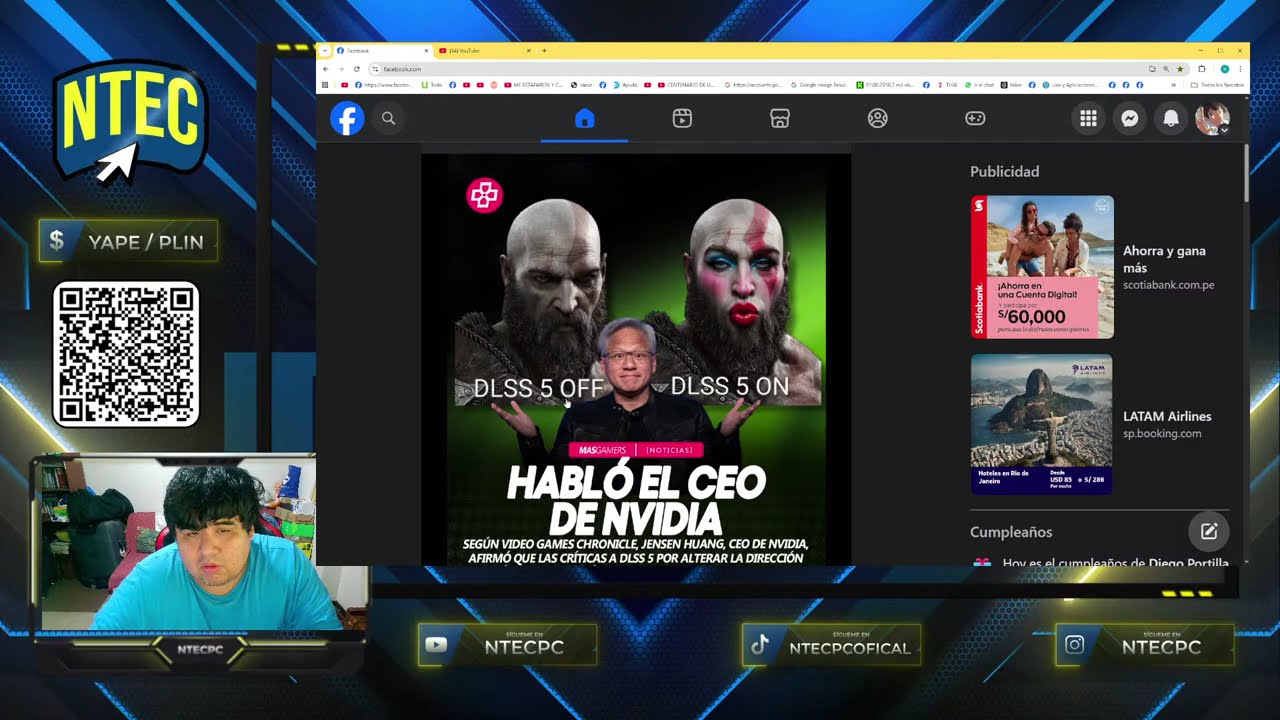1280x720 pixels.
Task: Click the 'Cumpleaños' heading
Action: point(1011,532)
